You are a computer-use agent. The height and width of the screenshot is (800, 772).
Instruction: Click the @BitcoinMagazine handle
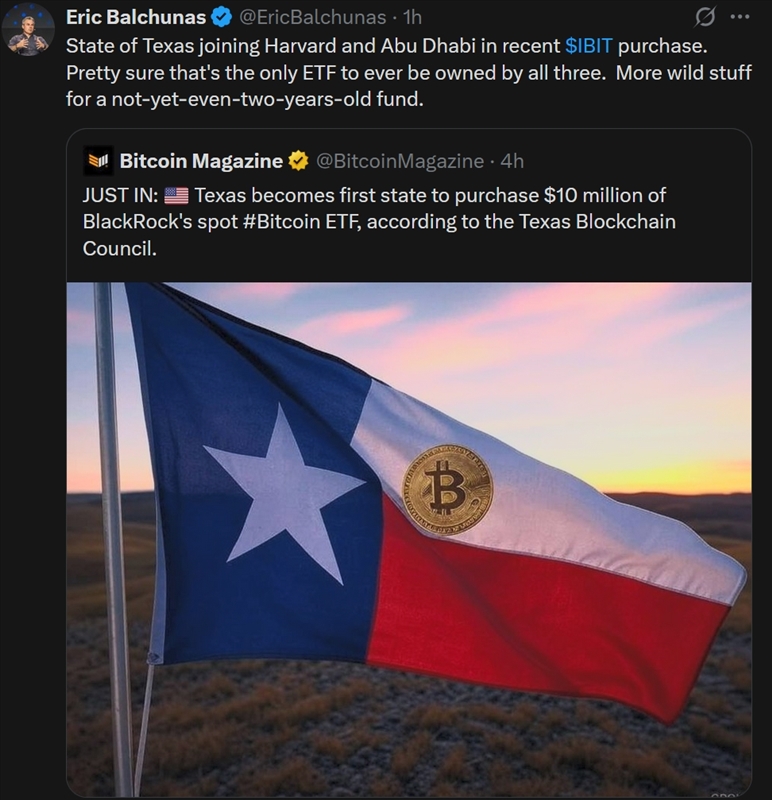(x=401, y=160)
